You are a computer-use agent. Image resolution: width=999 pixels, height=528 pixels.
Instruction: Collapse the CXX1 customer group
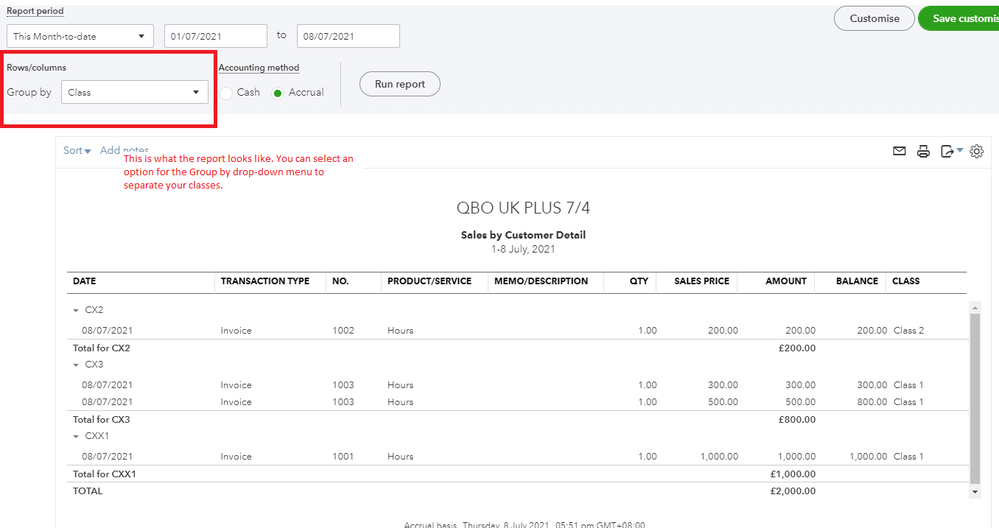[75, 436]
